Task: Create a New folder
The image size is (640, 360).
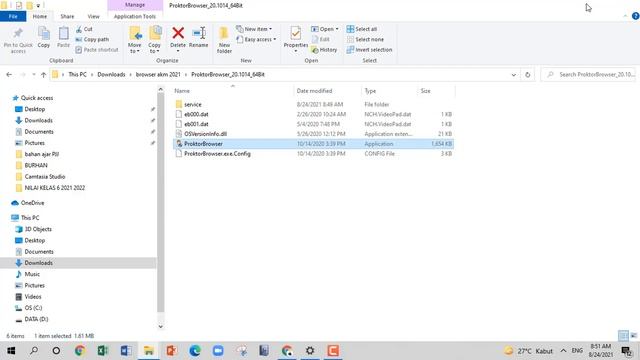Action: point(224,40)
